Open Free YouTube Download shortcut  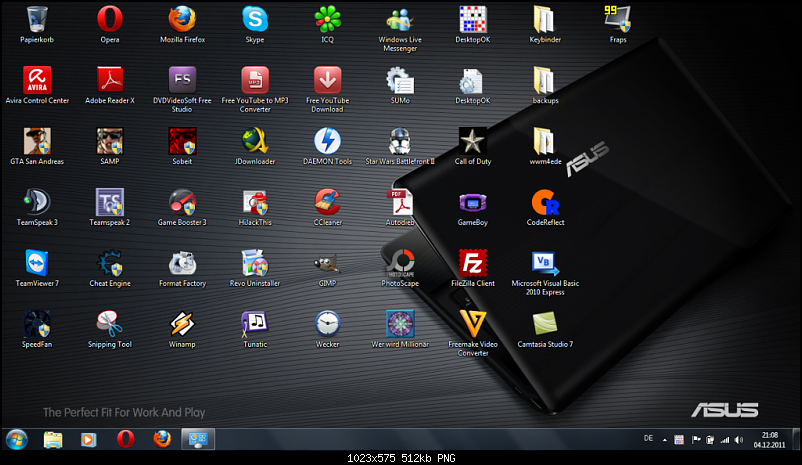click(x=327, y=80)
